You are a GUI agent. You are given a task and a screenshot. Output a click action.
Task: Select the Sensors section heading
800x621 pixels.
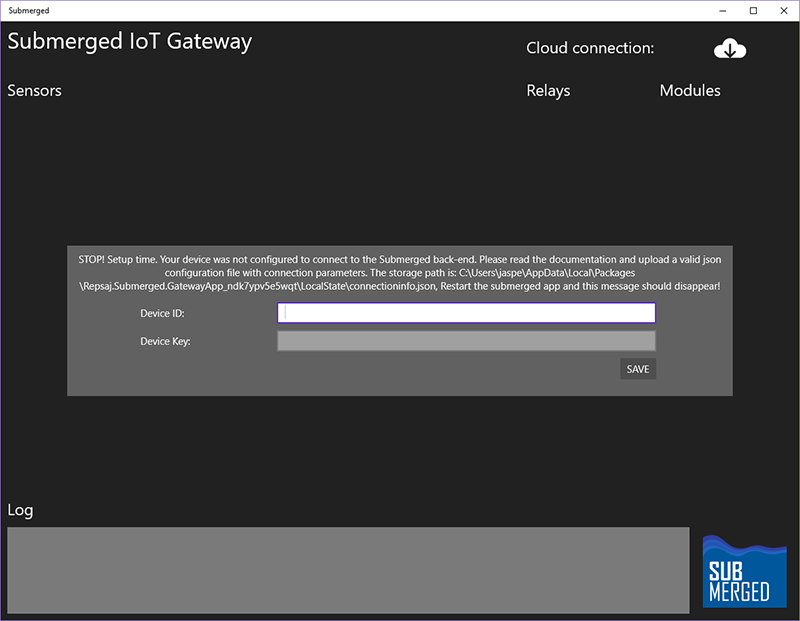click(34, 90)
